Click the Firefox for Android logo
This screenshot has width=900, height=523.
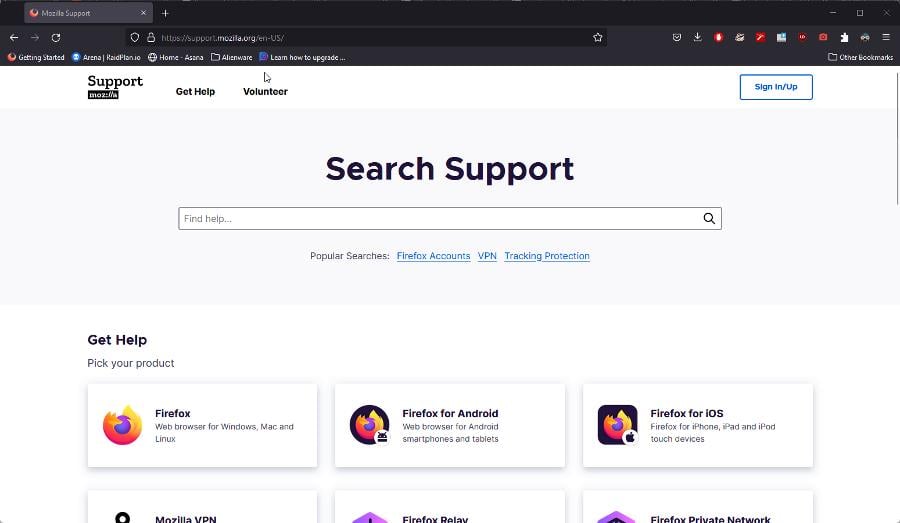(370, 425)
